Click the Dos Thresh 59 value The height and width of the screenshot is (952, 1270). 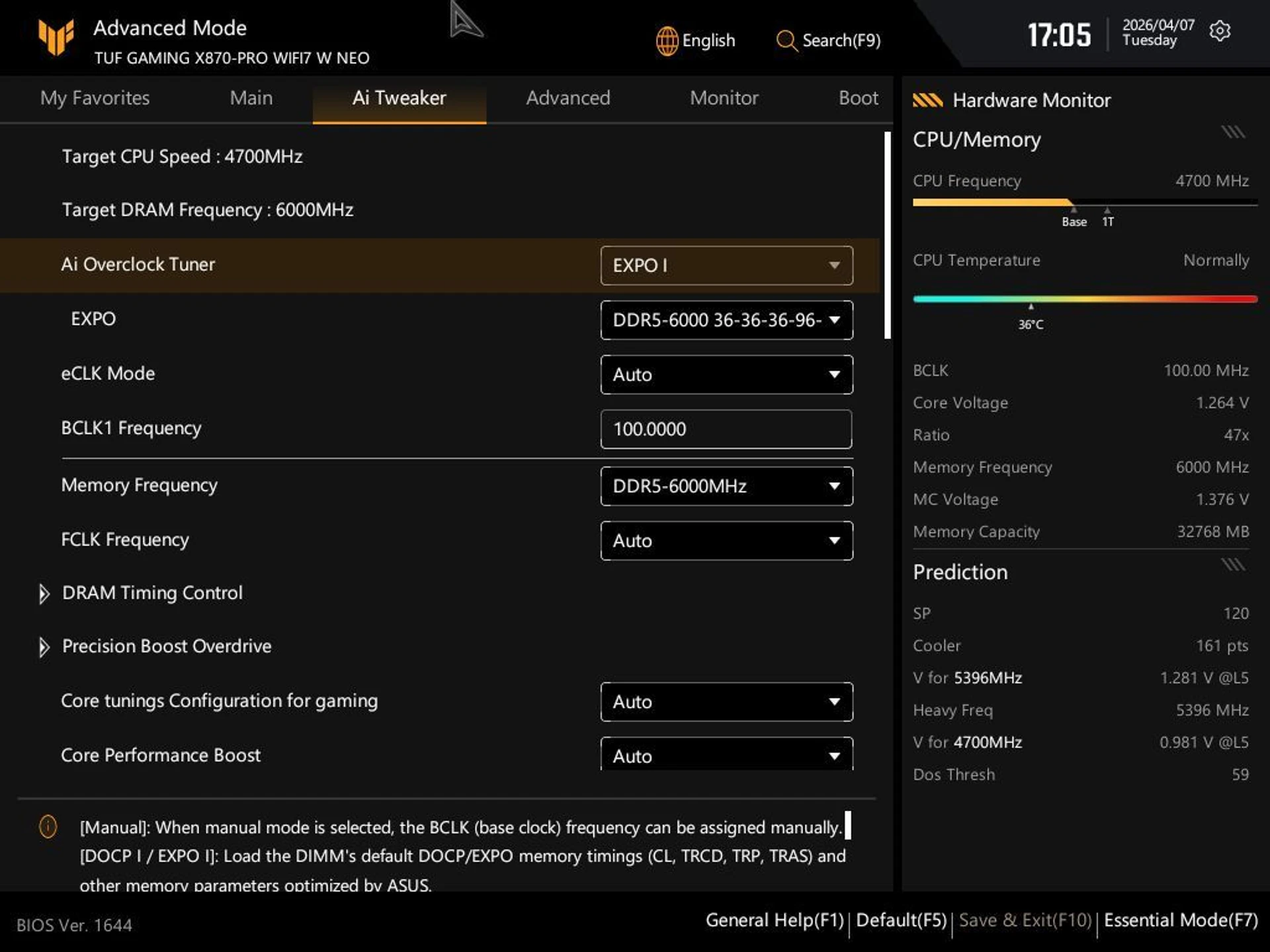tap(1240, 775)
